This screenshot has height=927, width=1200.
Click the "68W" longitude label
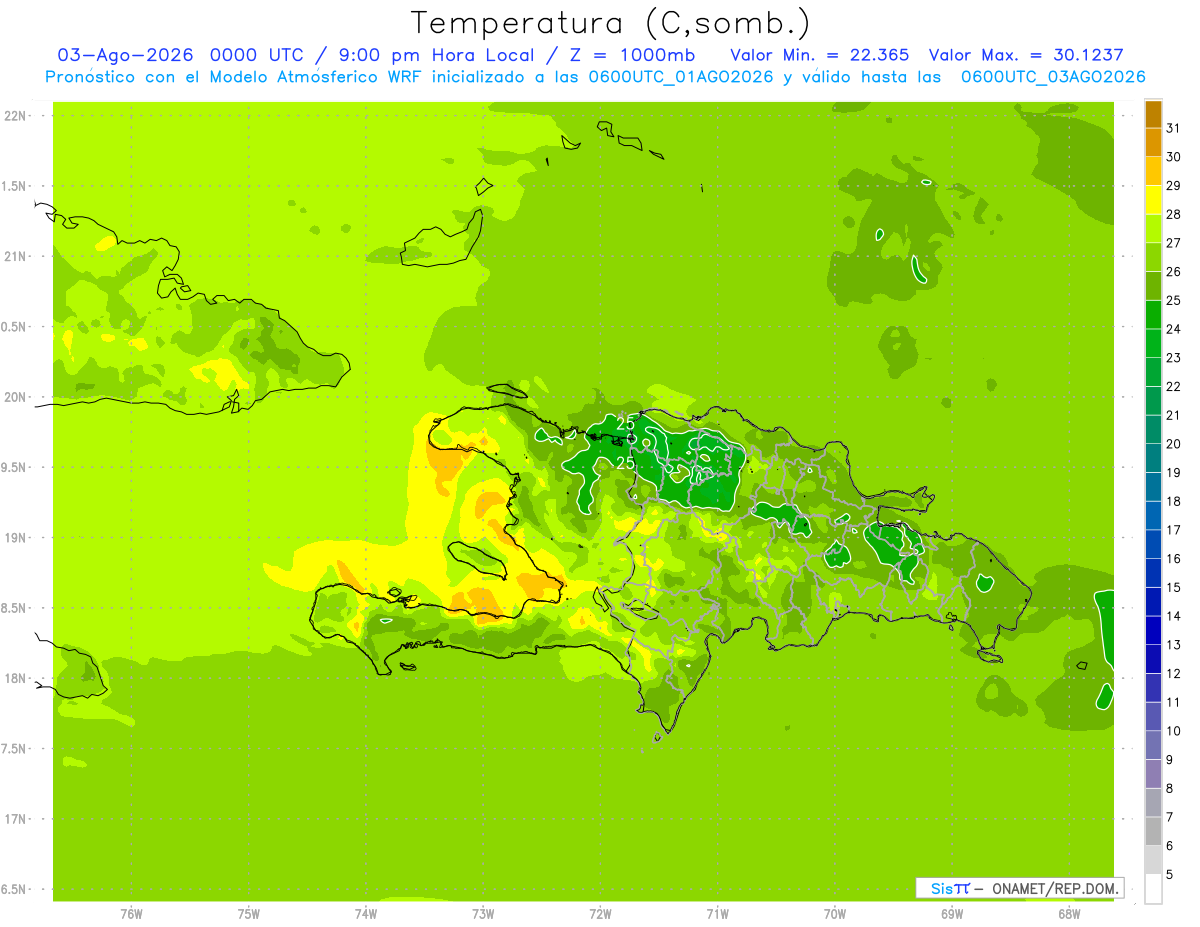coord(1069,914)
